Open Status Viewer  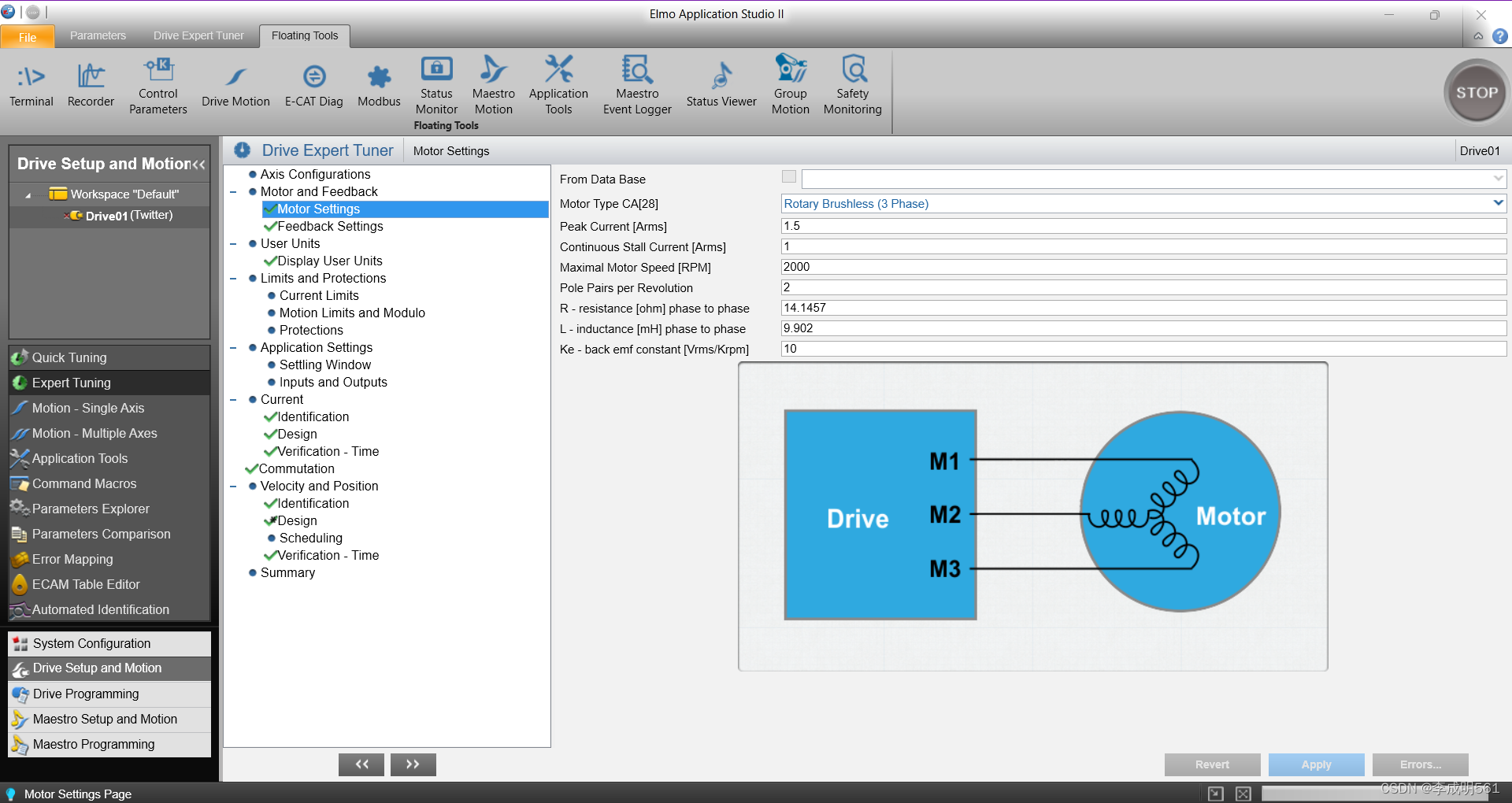coord(721,85)
